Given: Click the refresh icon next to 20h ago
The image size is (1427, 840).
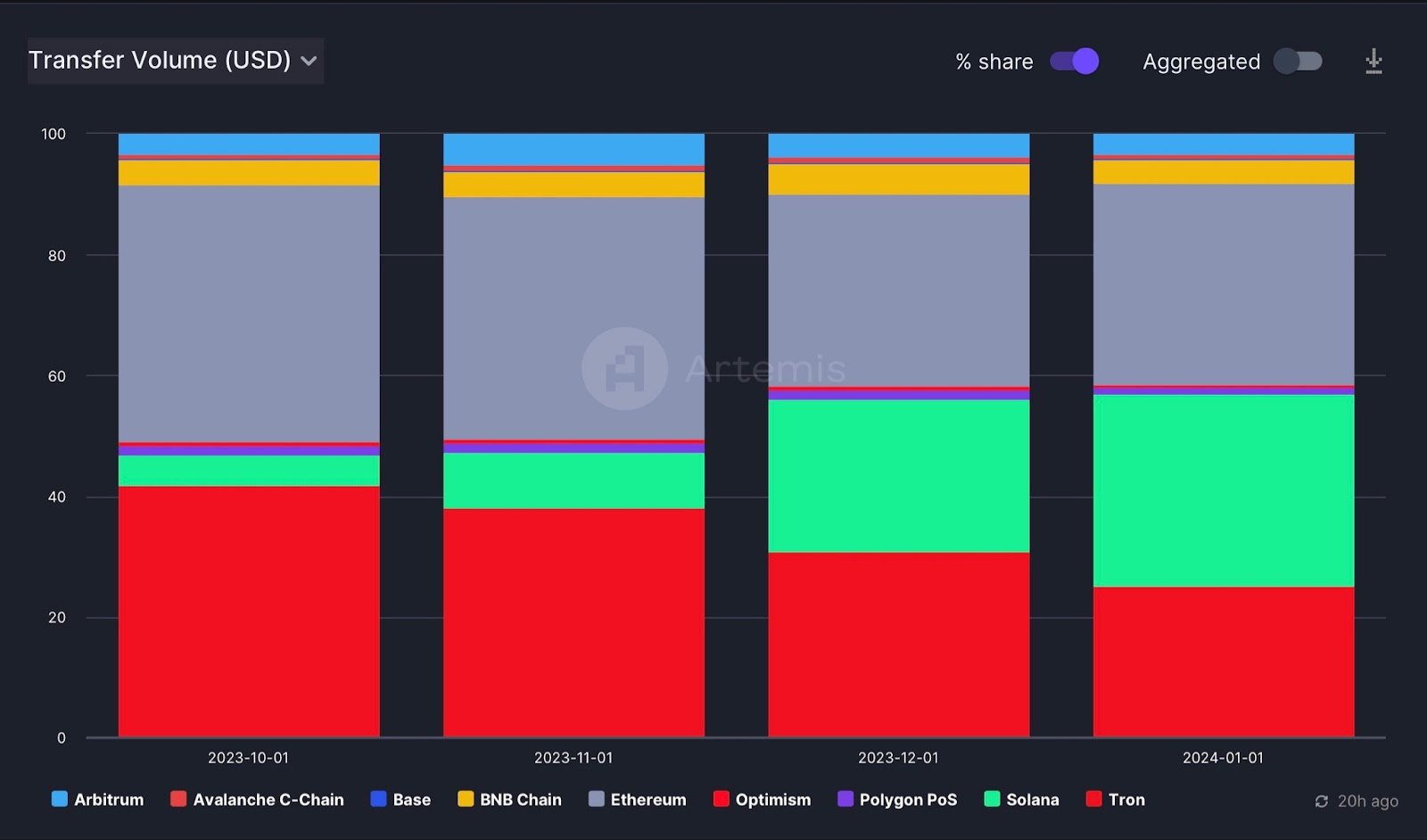Looking at the screenshot, I should click(x=1322, y=801).
